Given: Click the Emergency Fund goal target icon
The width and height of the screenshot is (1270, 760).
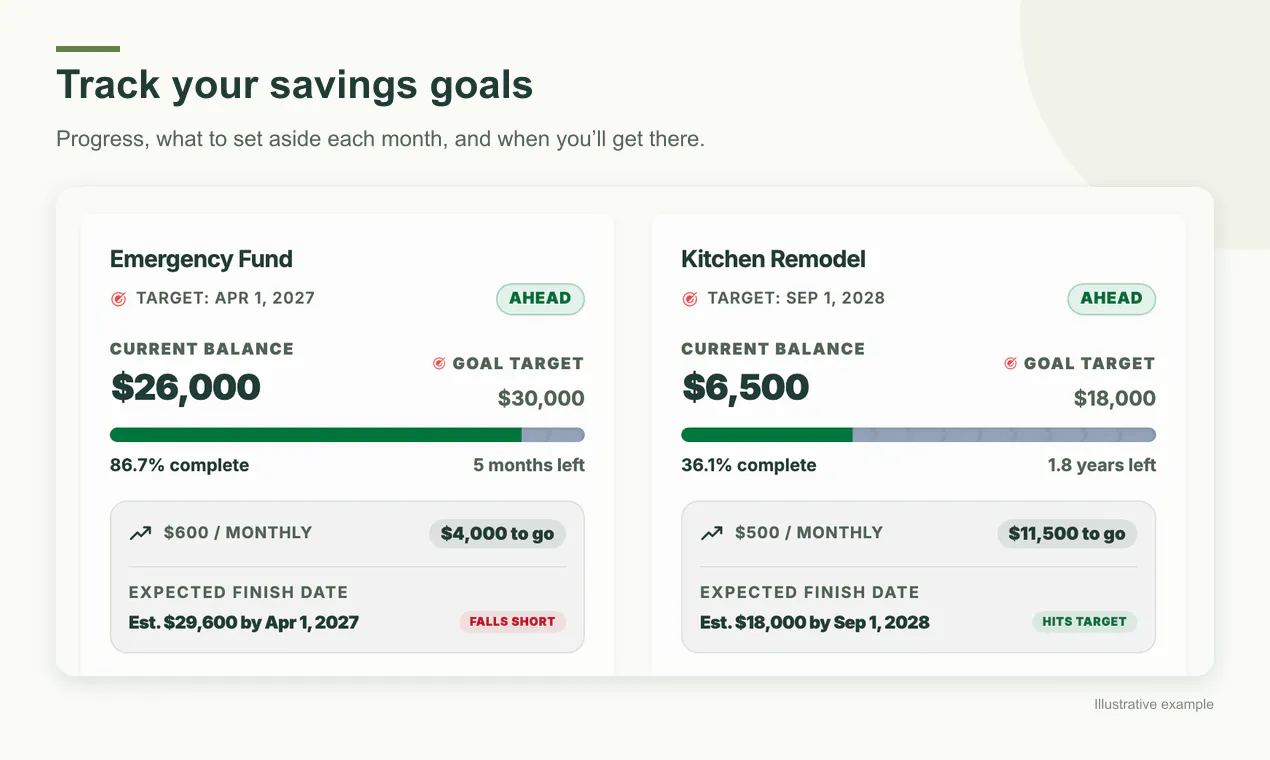Looking at the screenshot, I should click(439, 363).
